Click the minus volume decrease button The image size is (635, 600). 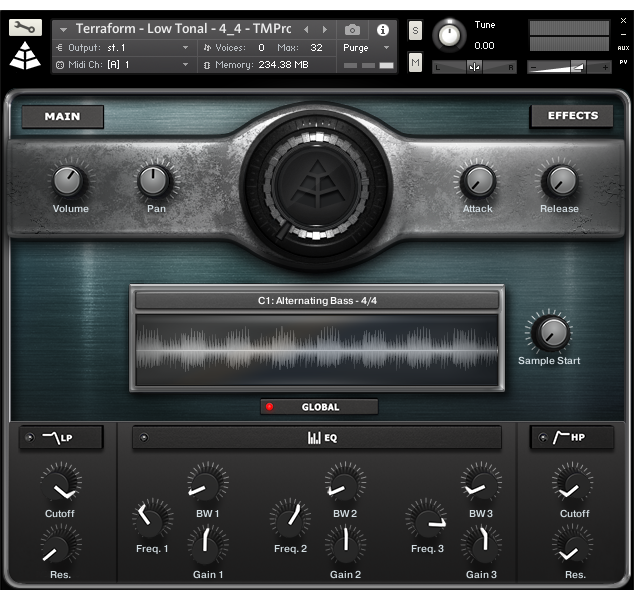click(533, 67)
